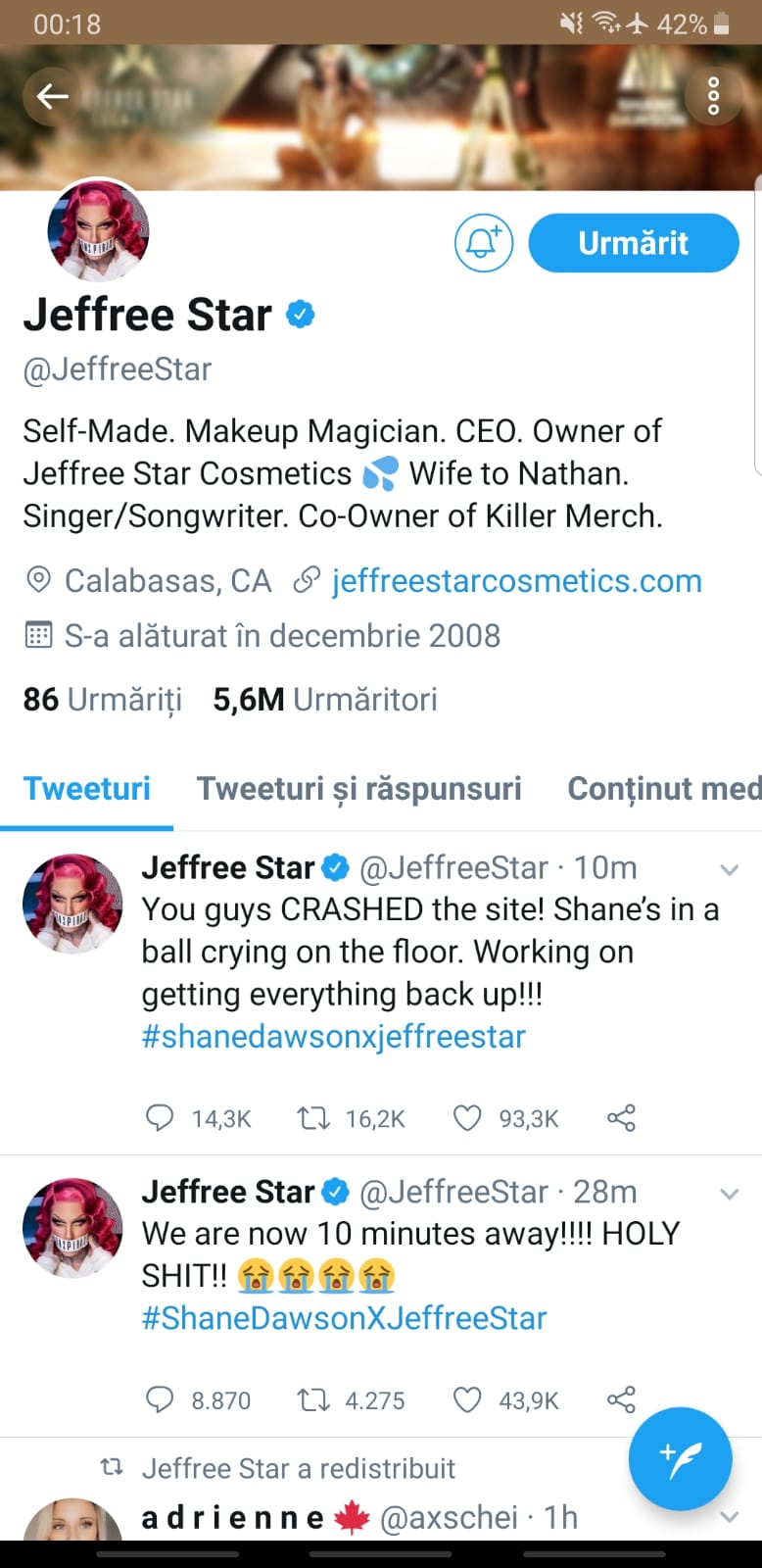This screenshot has height=1568, width=762.
Task: Open jeffreestarcosmetics.com link
Action: tap(516, 579)
